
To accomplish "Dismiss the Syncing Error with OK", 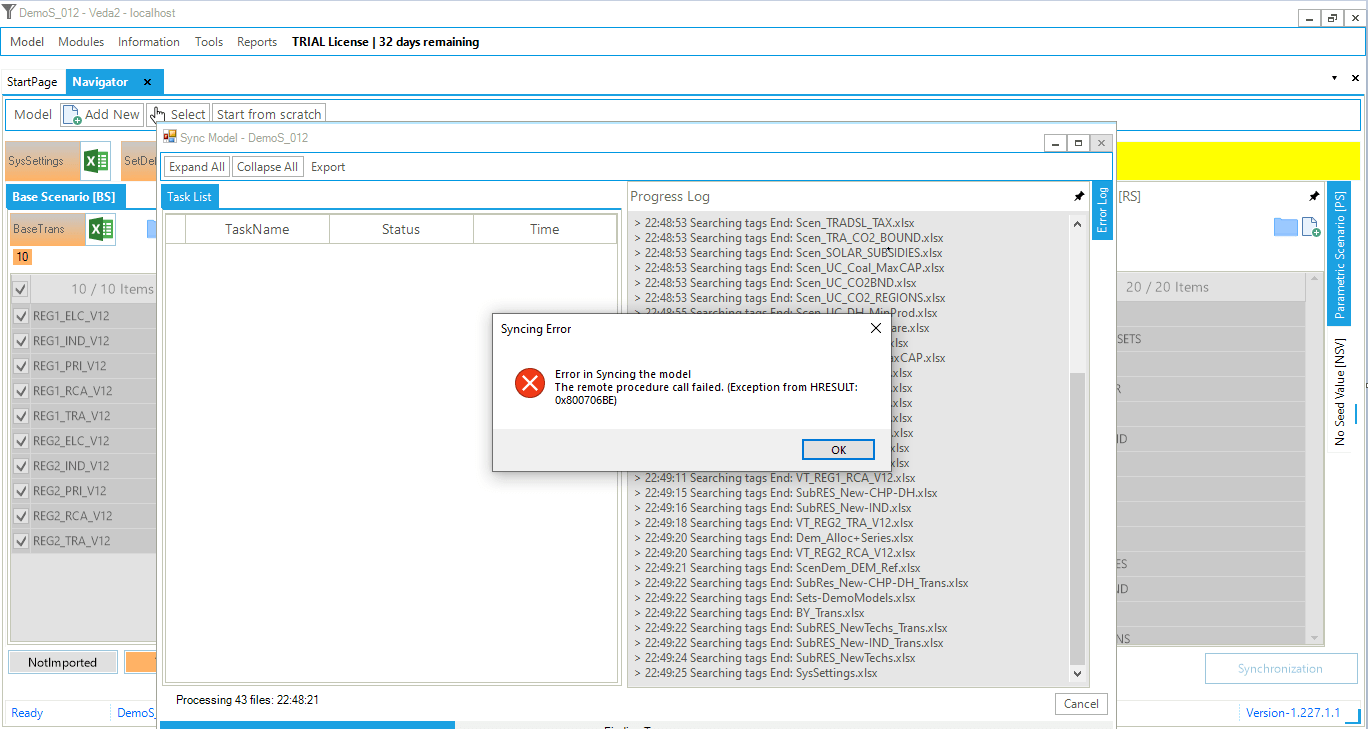I will click(838, 449).
